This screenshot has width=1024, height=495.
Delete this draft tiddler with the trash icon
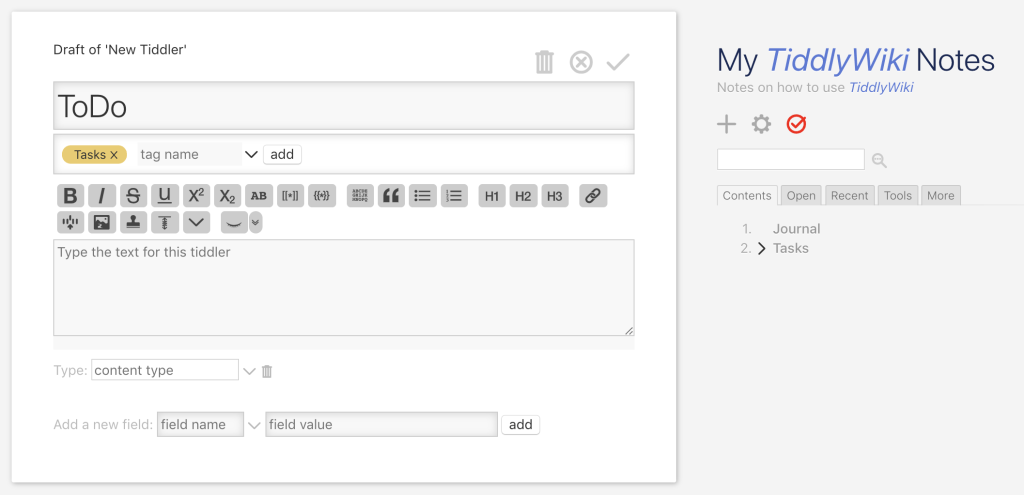(544, 63)
